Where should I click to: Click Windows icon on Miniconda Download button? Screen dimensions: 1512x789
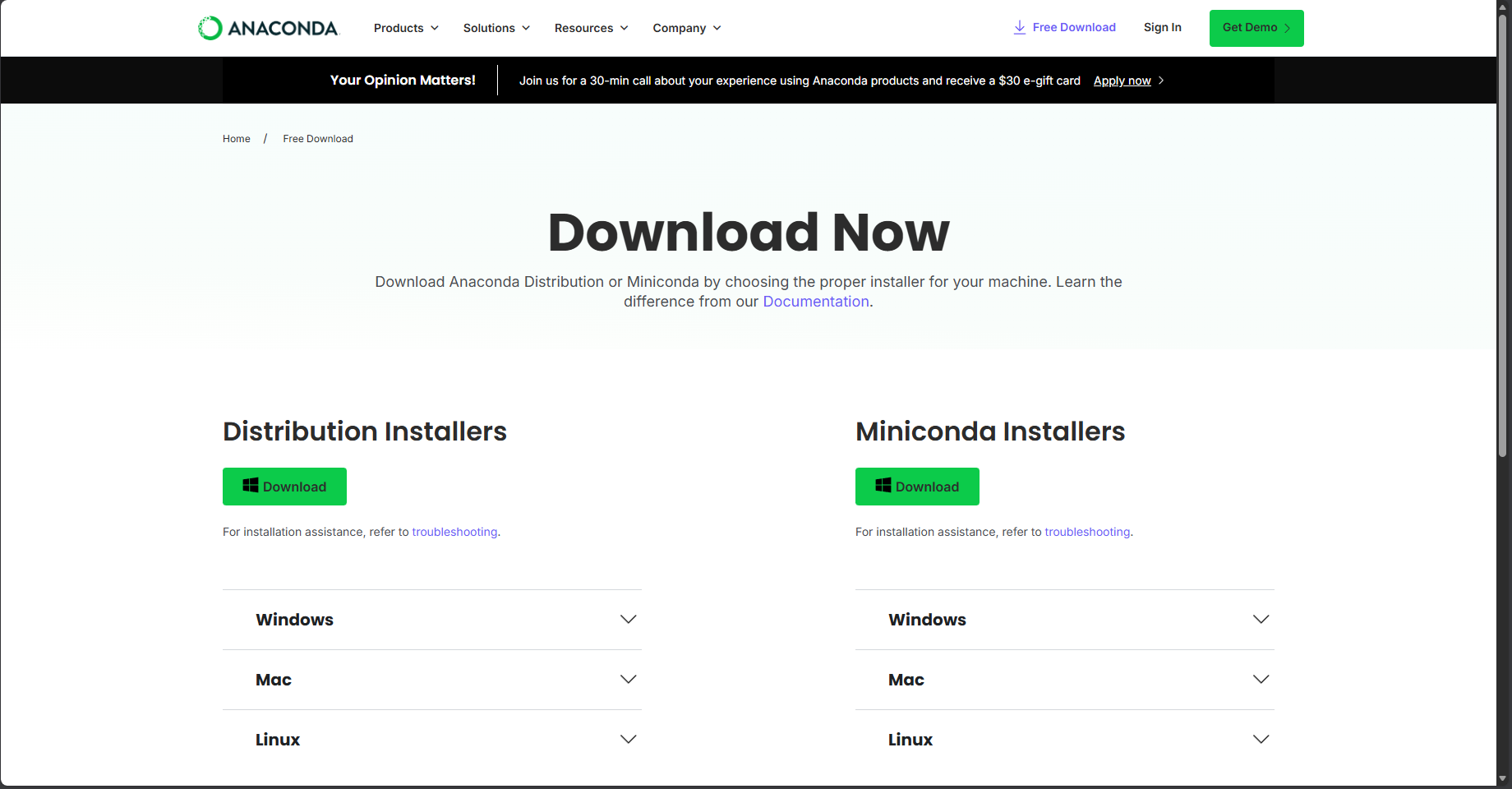(x=883, y=486)
